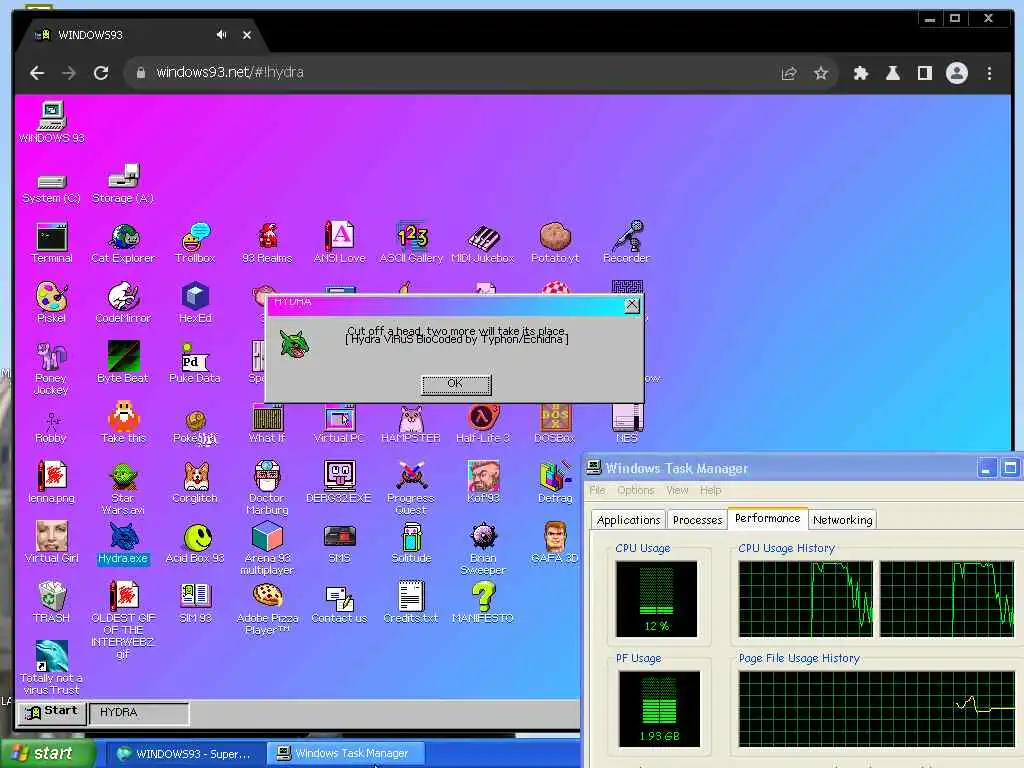The height and width of the screenshot is (768, 1024).
Task: Open the System (C) drive icon
Action: [52, 188]
